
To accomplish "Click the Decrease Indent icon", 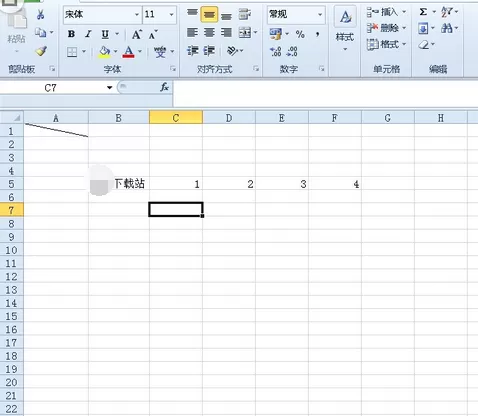I will click(x=192, y=51).
